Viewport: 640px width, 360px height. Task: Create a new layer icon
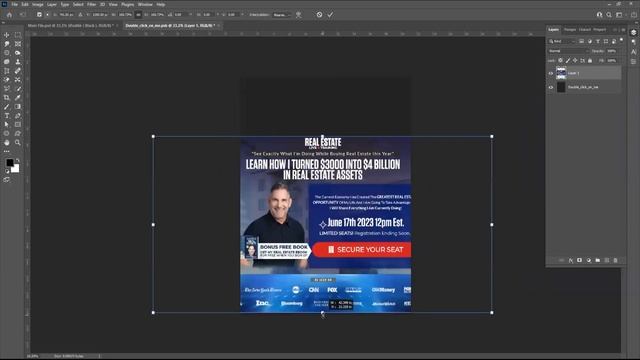pos(607,260)
